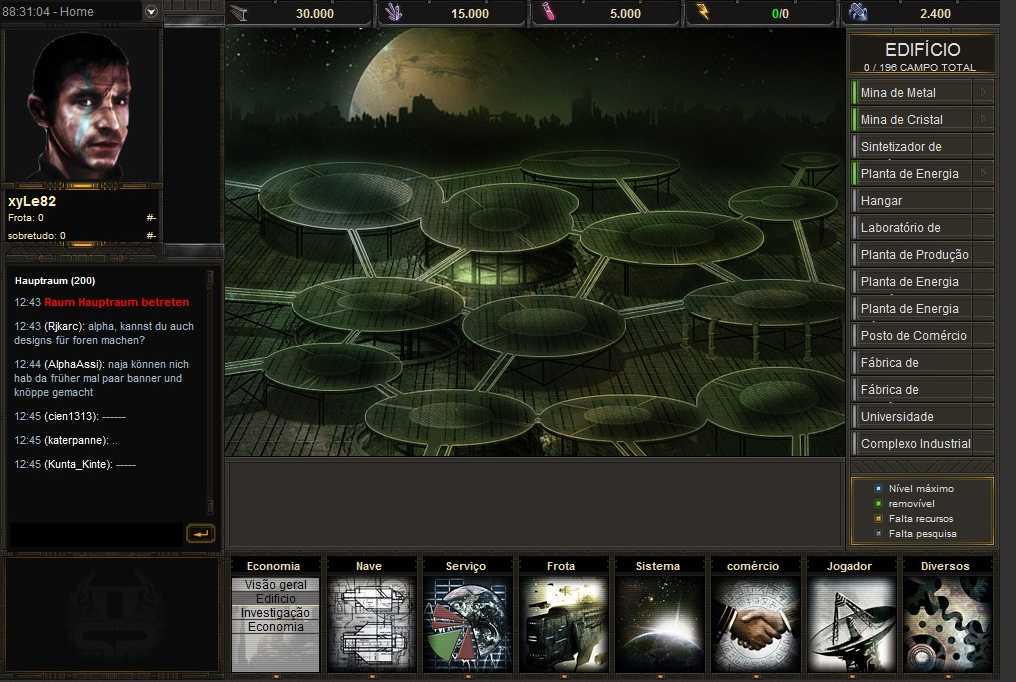Click the blue Nível máximo legend square
The image size is (1016, 682).
pyautogui.click(x=879, y=488)
